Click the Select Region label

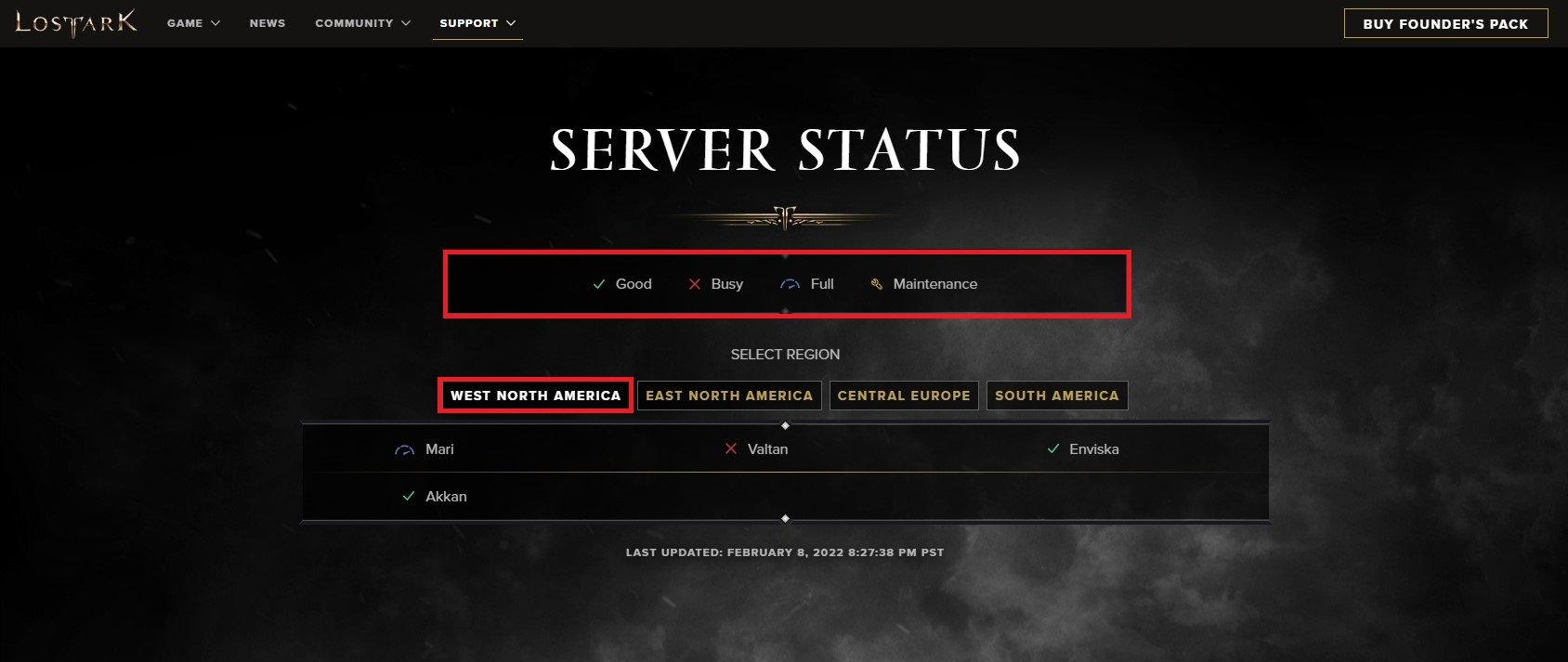[x=785, y=355]
